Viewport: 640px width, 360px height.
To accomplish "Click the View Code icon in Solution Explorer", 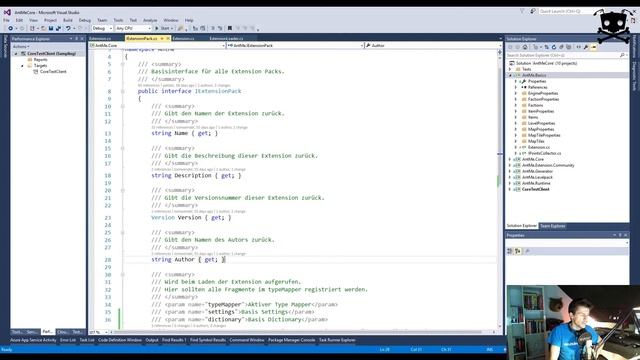I will click(578, 47).
